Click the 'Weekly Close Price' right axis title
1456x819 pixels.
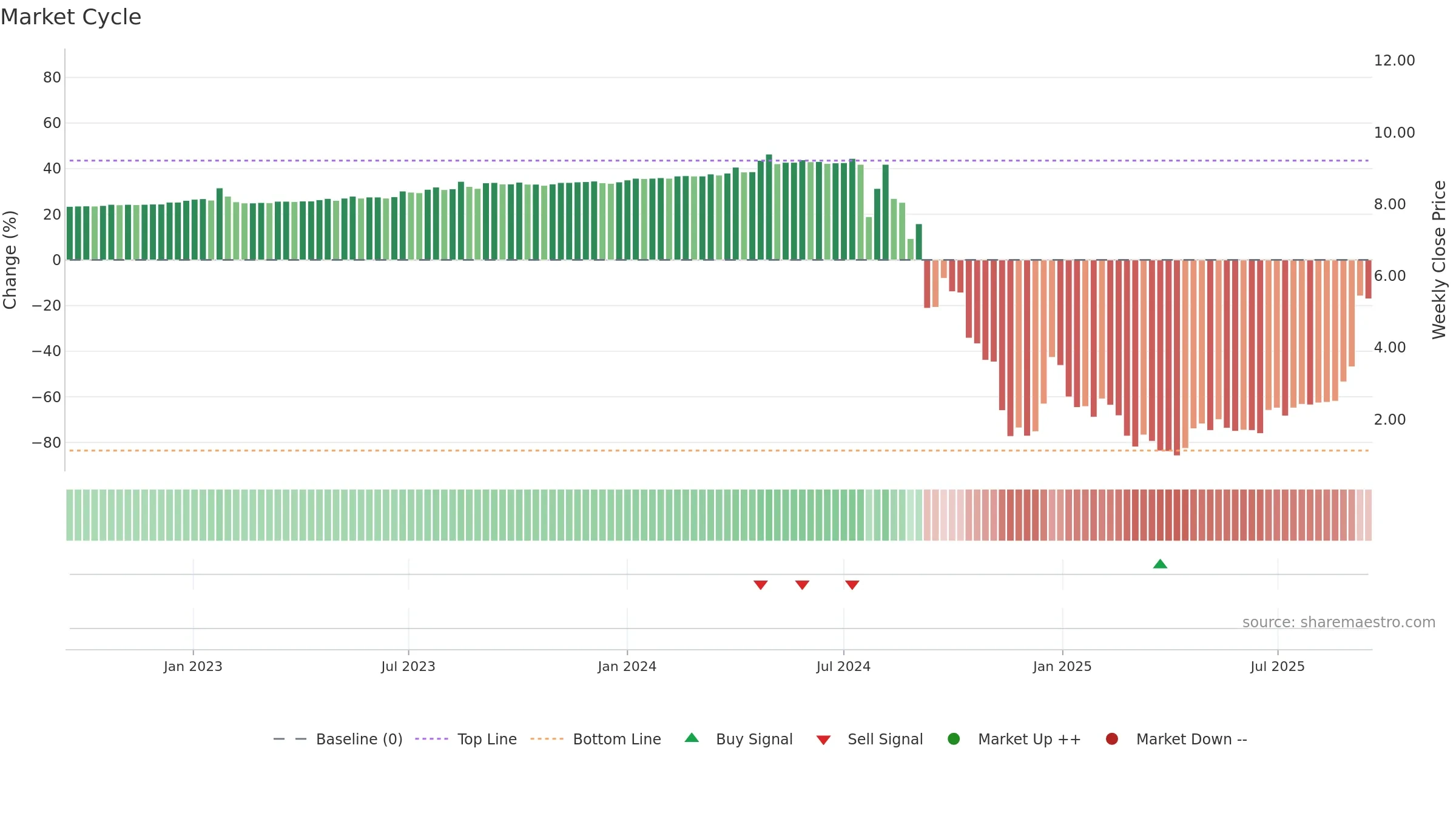pos(1439,260)
